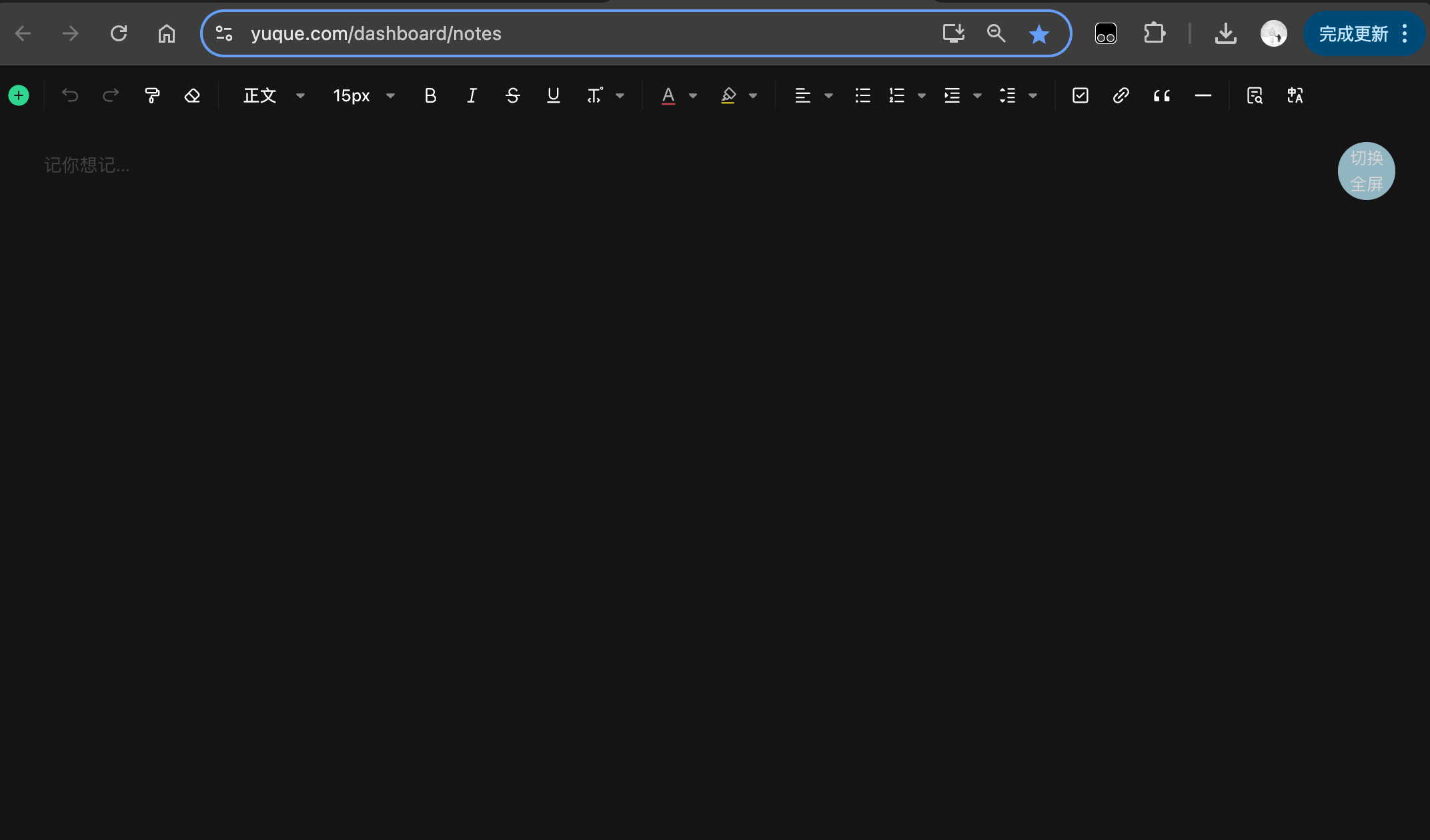Insert a blockquote with quote icon

click(1162, 96)
